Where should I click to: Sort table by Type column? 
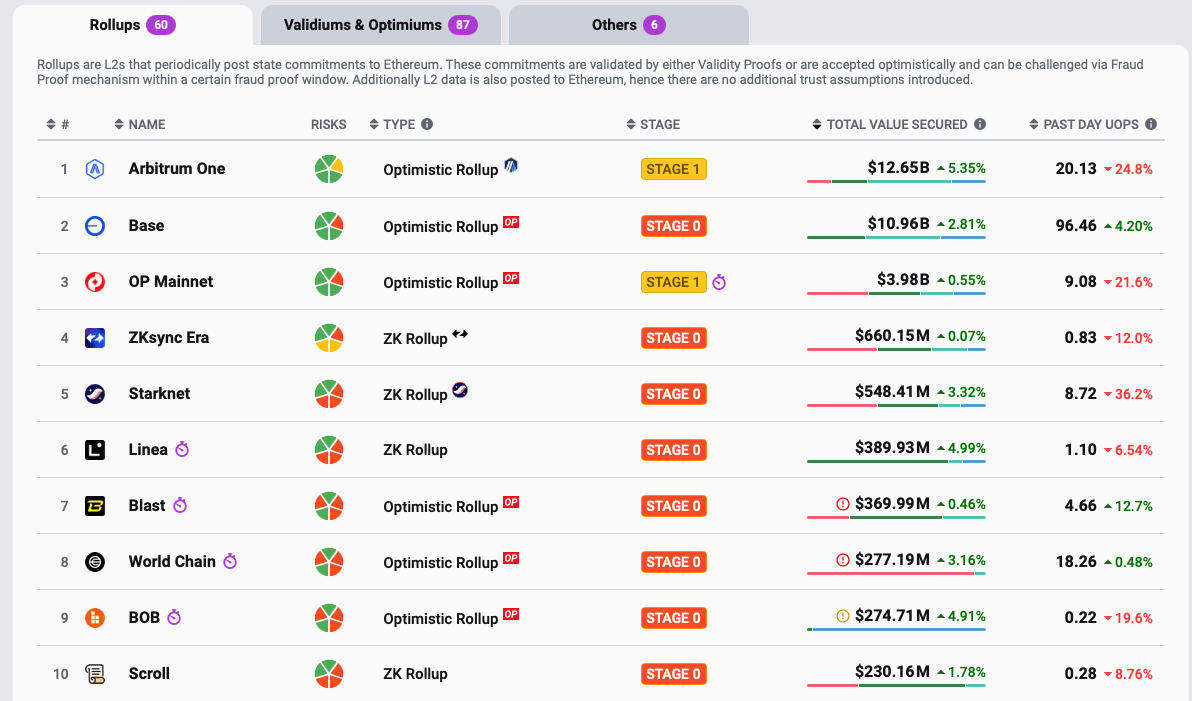[392, 124]
